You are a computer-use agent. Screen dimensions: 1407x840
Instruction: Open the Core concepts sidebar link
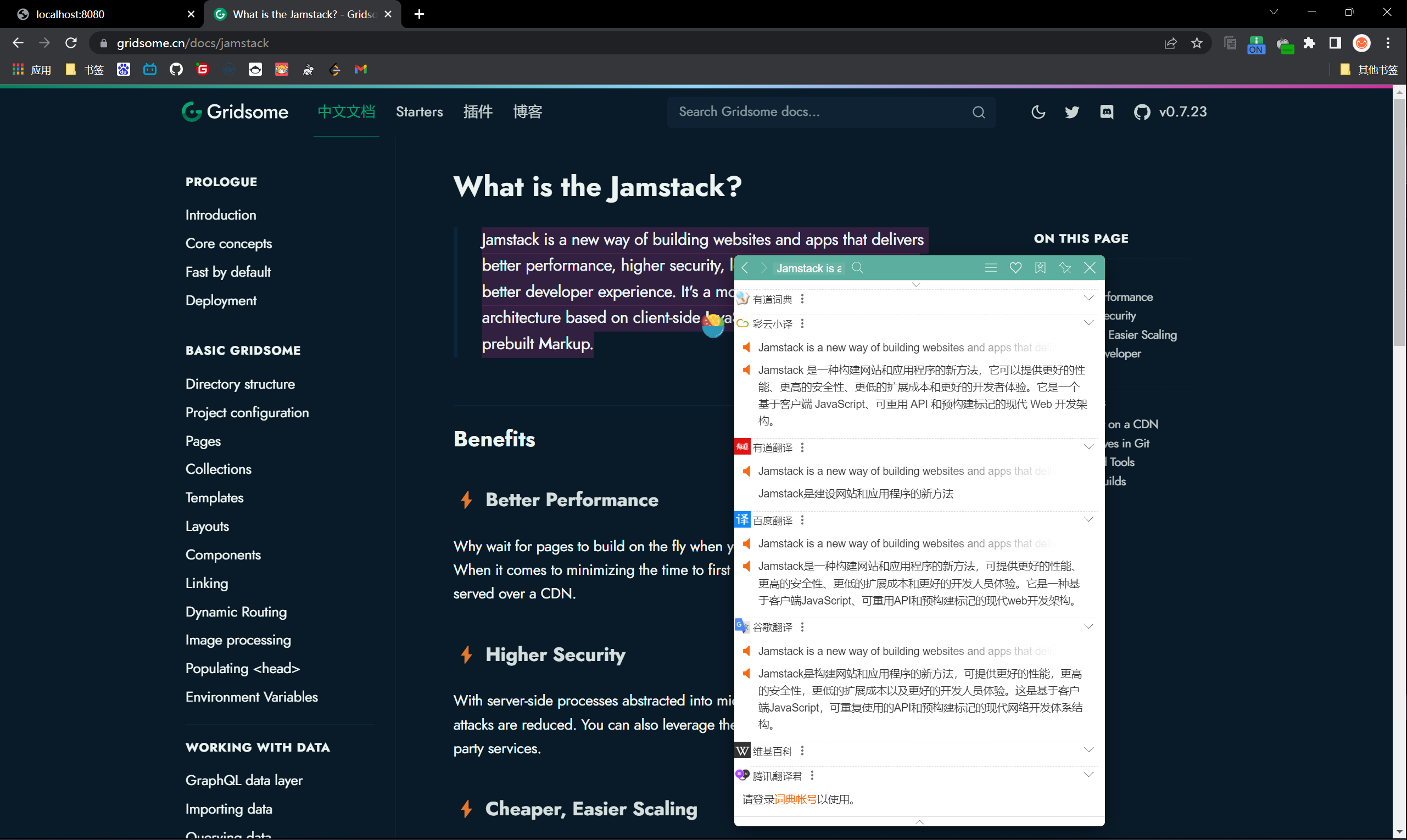click(229, 243)
